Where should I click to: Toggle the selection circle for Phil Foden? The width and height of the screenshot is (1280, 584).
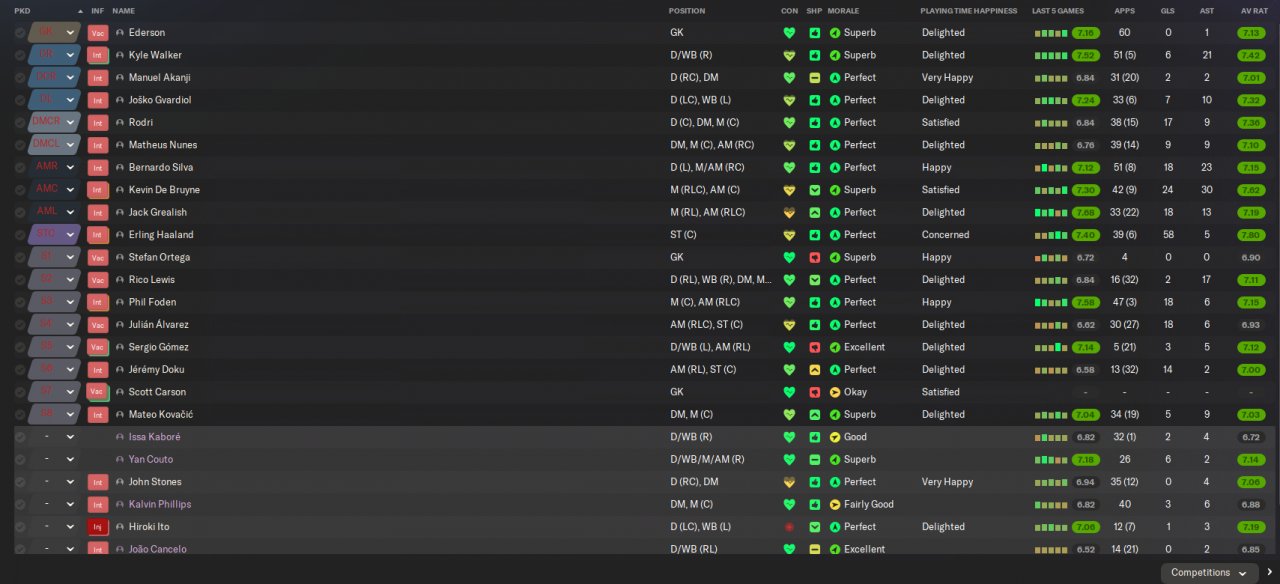click(20, 302)
